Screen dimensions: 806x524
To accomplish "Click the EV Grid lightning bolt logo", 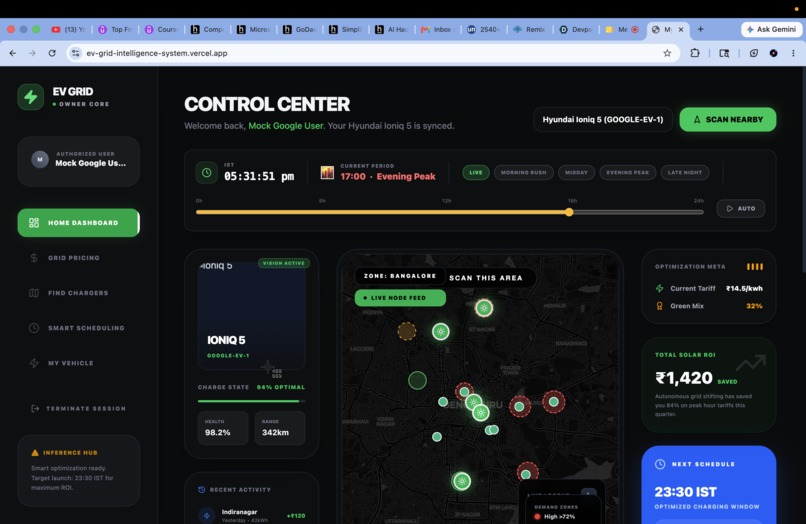I will click(30, 97).
